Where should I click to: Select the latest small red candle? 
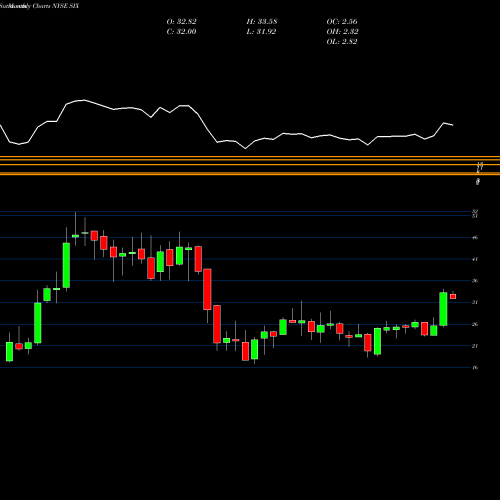pyautogui.click(x=453, y=296)
